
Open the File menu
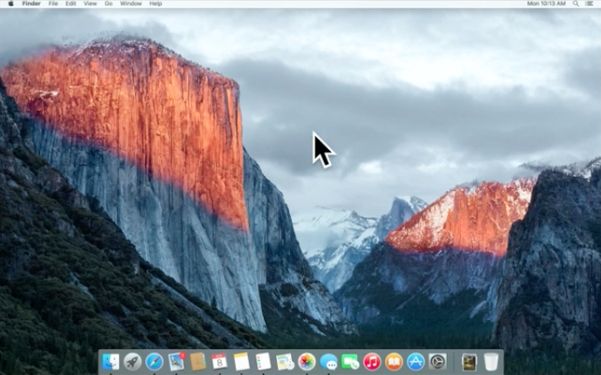point(53,3)
